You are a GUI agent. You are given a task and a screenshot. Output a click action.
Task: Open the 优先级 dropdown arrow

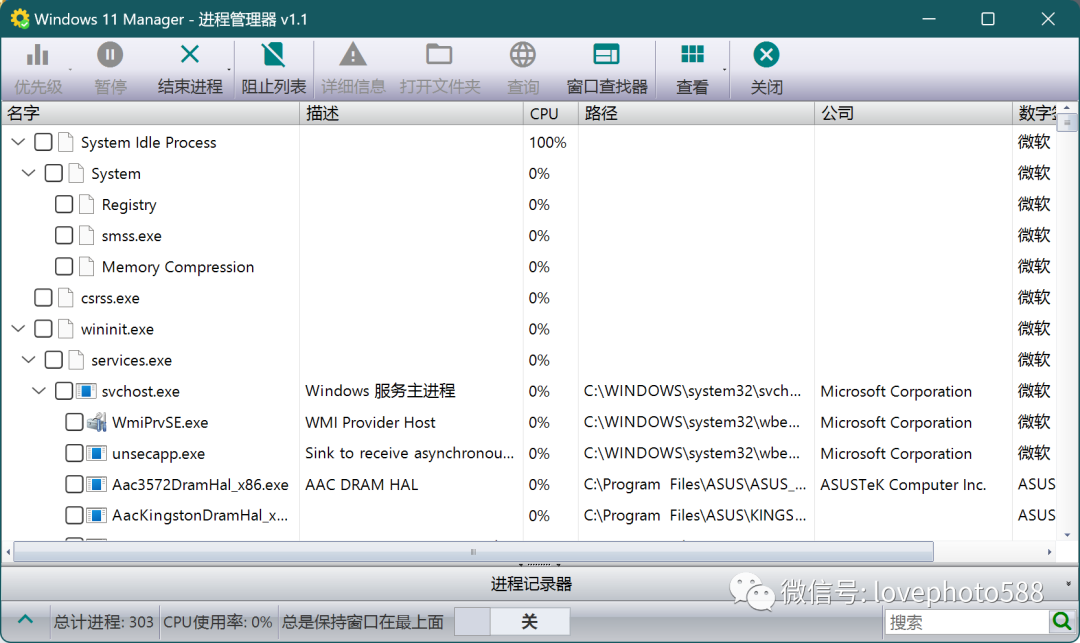click(x=70, y=70)
